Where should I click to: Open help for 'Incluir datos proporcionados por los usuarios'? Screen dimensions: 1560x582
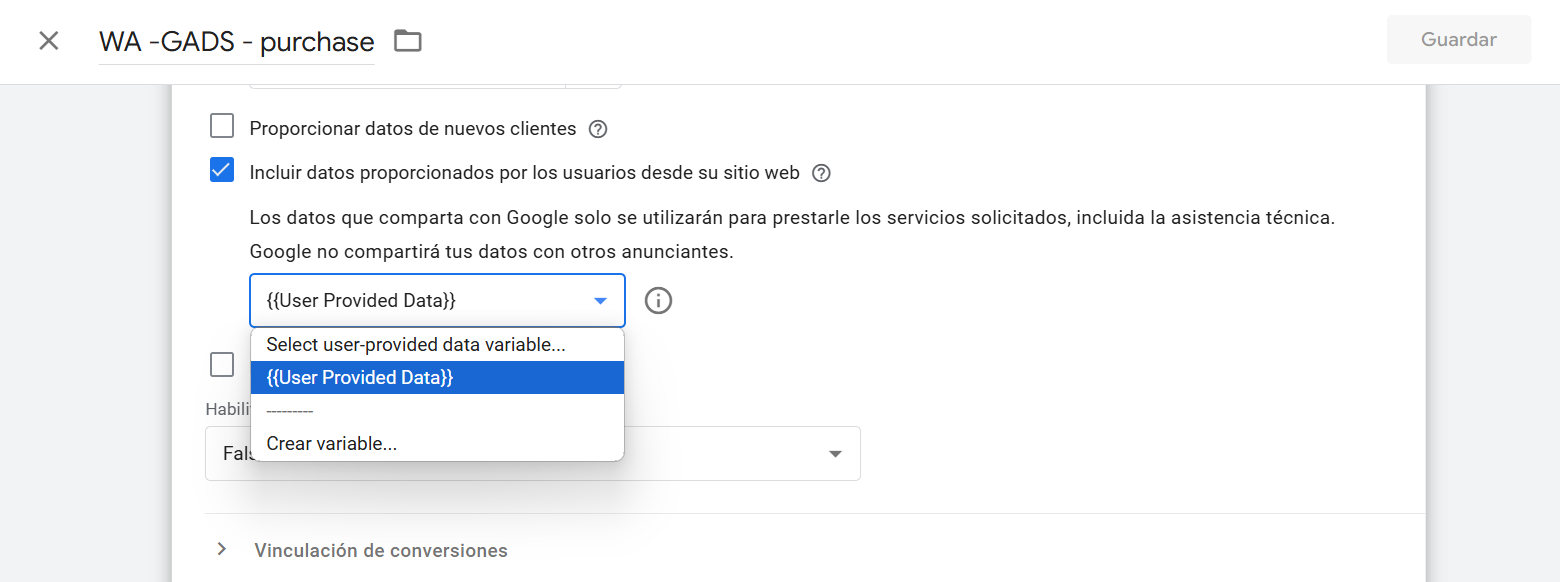[x=821, y=173]
